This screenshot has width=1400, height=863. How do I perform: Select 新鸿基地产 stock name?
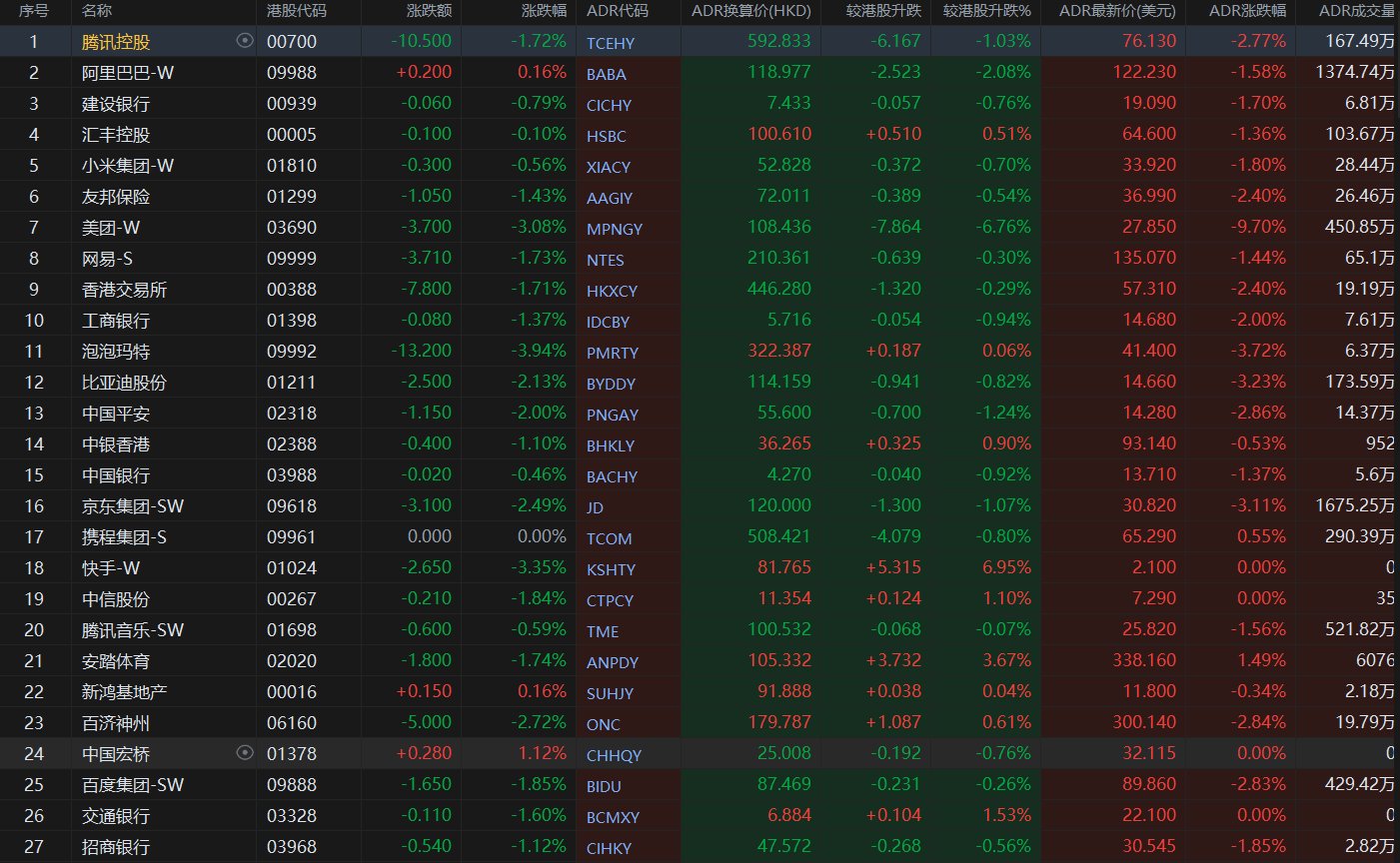point(125,692)
